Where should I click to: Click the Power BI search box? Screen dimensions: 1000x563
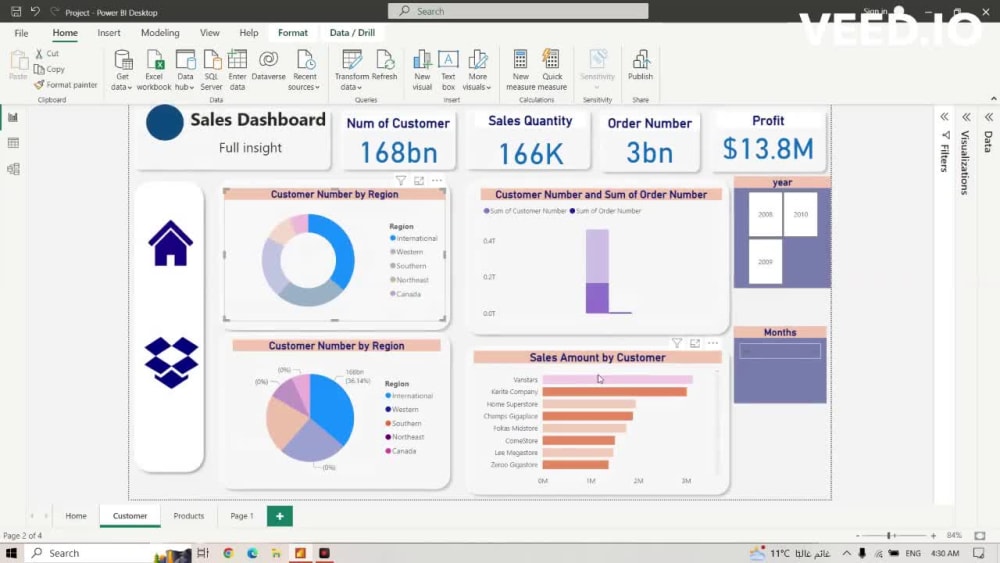click(518, 11)
